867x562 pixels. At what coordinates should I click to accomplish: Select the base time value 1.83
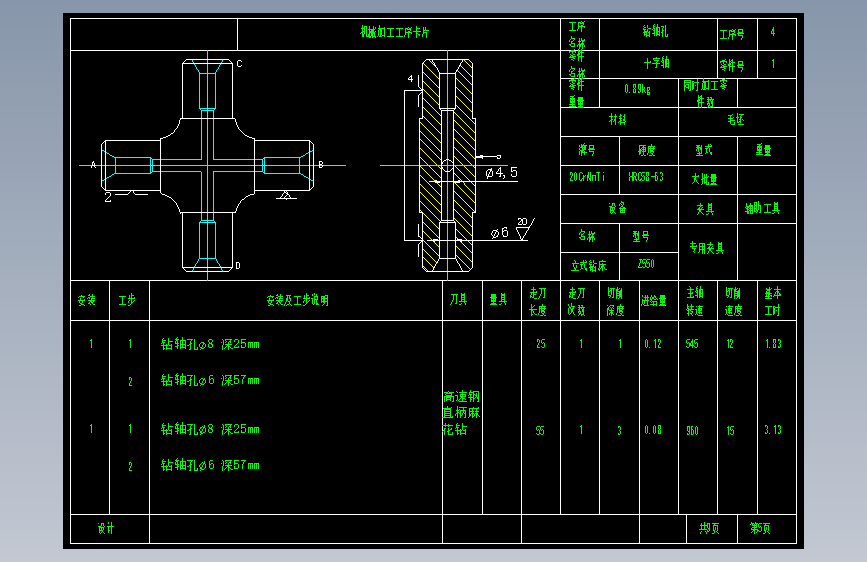[x=774, y=344]
